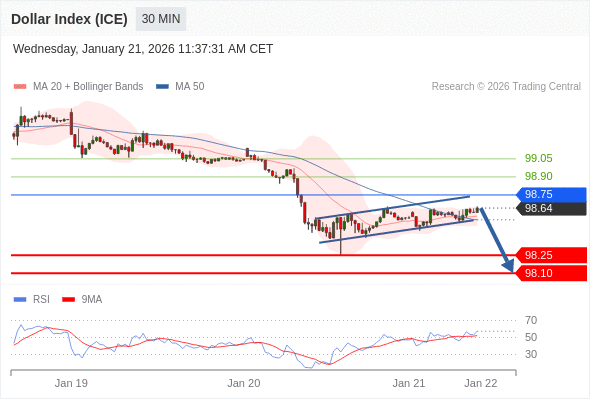The height and width of the screenshot is (400, 590).
Task: Click the Jan 21 date axis label
Action: tap(409, 383)
